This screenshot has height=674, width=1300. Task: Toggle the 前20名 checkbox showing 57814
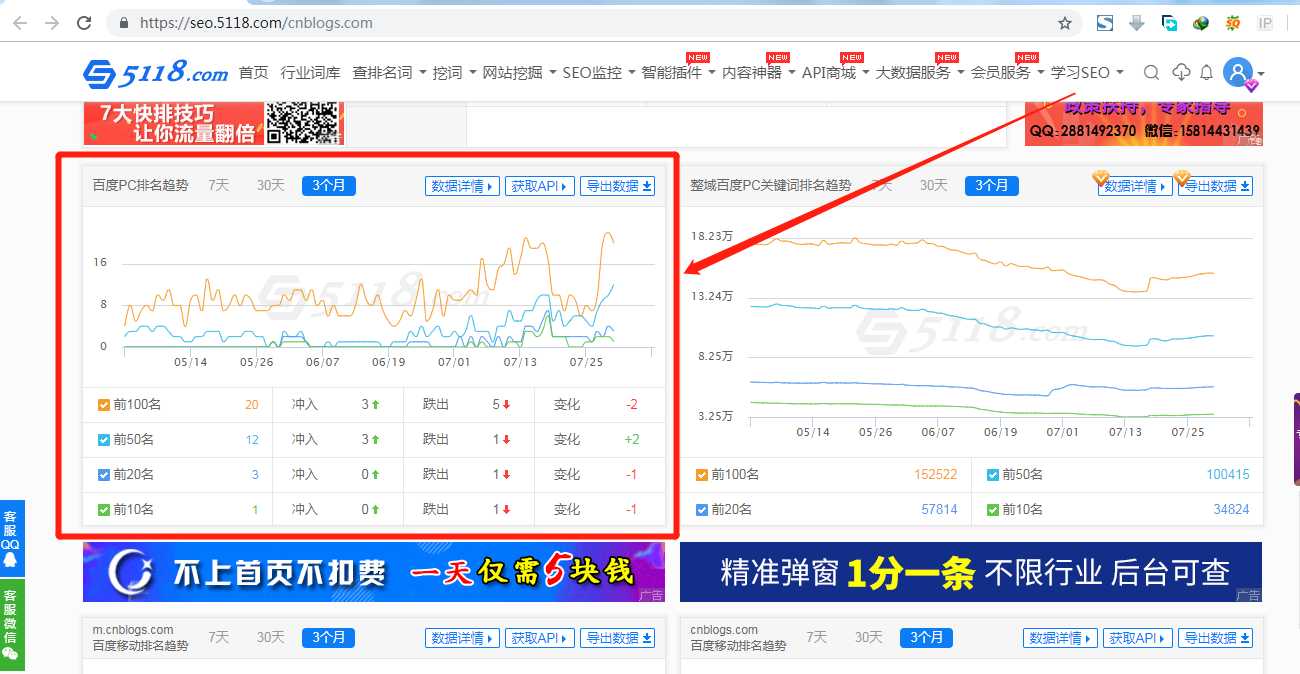click(701, 510)
